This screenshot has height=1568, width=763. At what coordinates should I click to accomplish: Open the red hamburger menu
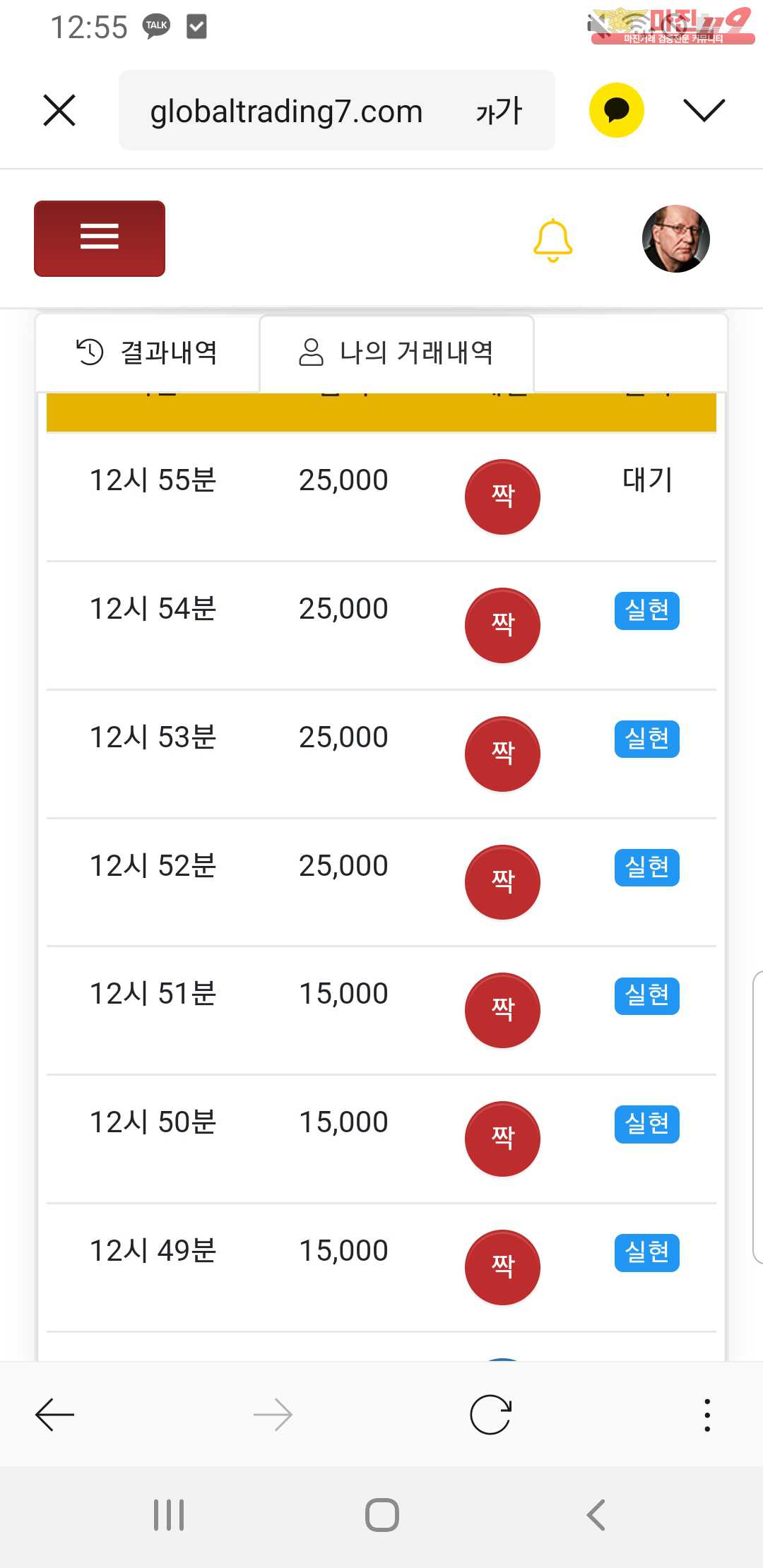click(x=100, y=238)
